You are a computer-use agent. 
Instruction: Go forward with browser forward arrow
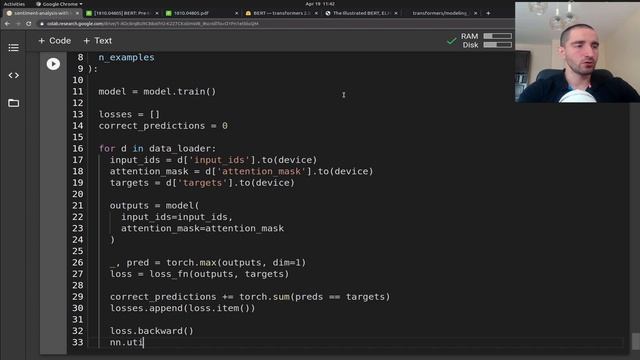tap(18, 24)
